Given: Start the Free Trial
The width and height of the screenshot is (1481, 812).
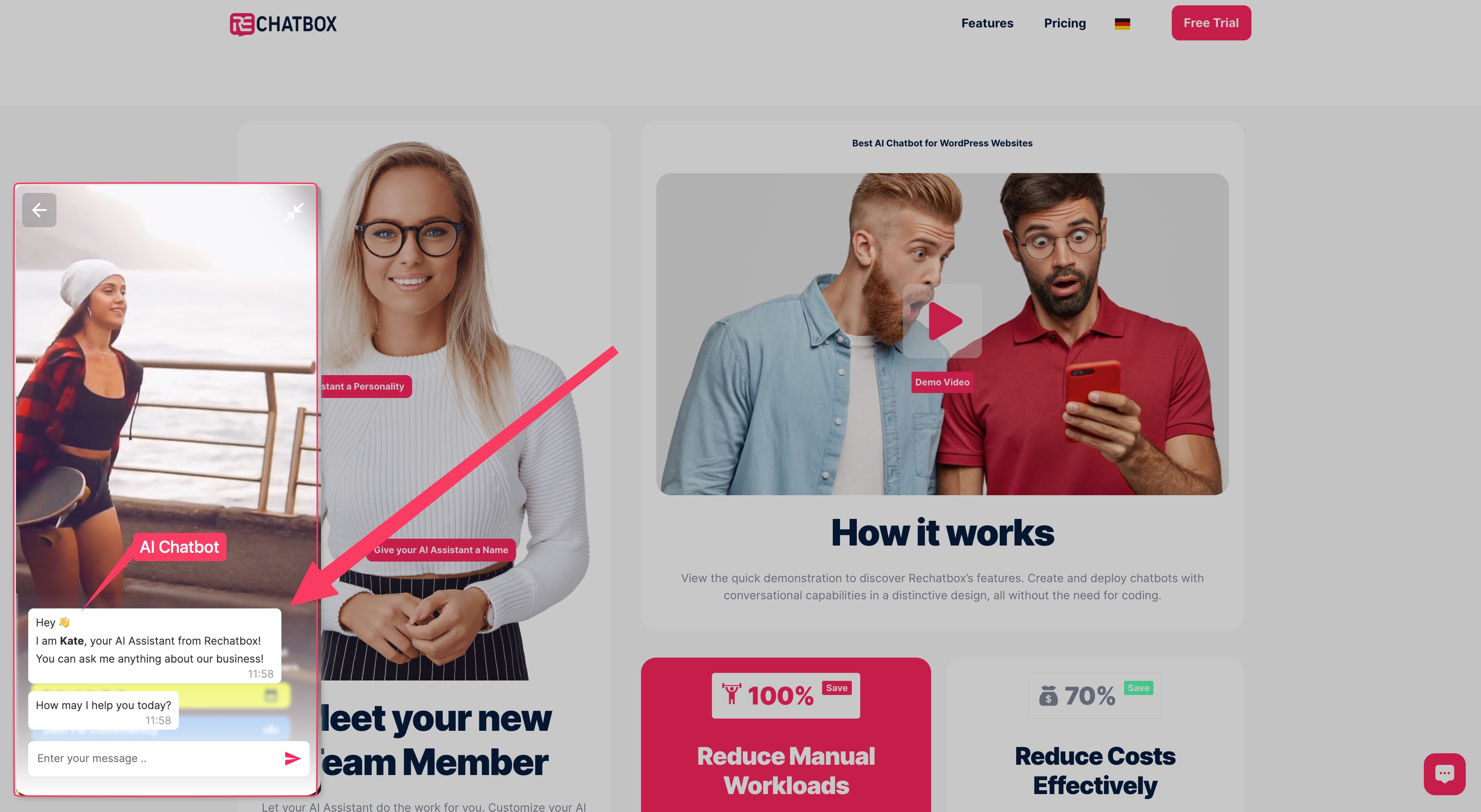Looking at the screenshot, I should click(x=1211, y=23).
